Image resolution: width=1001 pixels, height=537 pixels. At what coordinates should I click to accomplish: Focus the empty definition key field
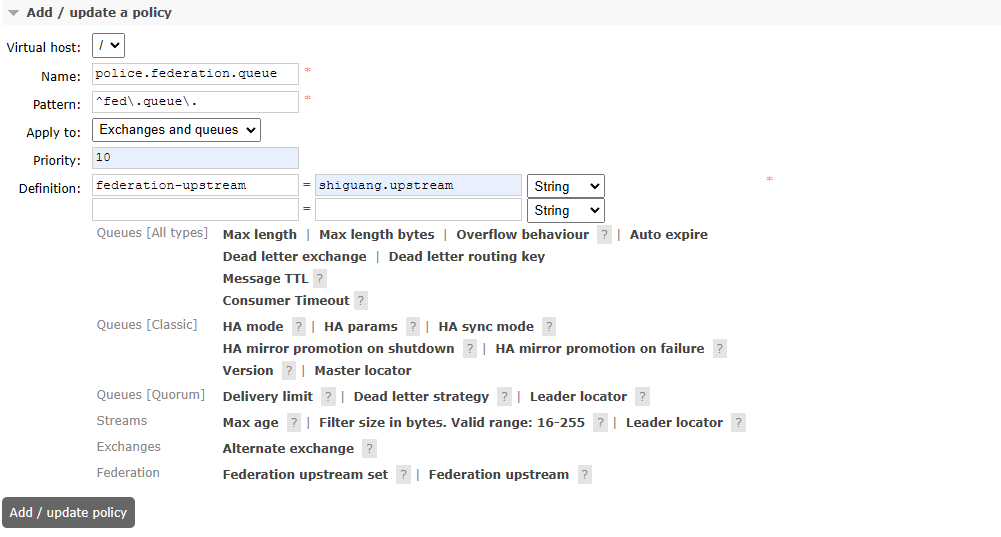click(195, 209)
